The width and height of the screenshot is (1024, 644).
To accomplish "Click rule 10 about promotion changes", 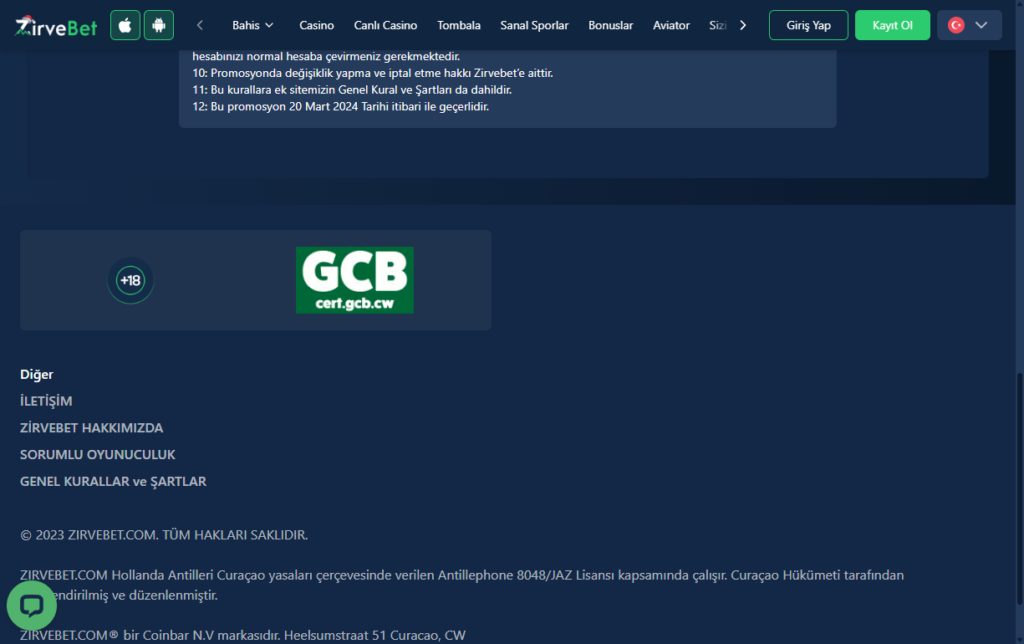I will (372, 73).
